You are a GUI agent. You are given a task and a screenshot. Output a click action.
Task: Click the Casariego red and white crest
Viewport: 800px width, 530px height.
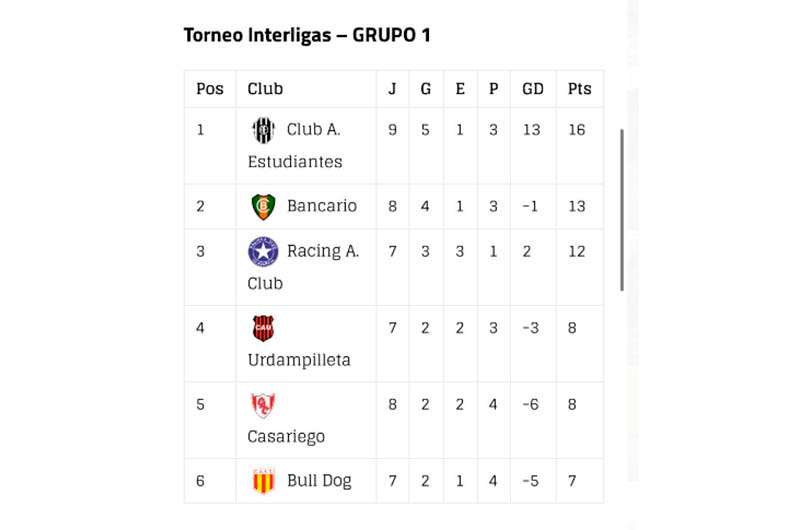[x=263, y=405]
